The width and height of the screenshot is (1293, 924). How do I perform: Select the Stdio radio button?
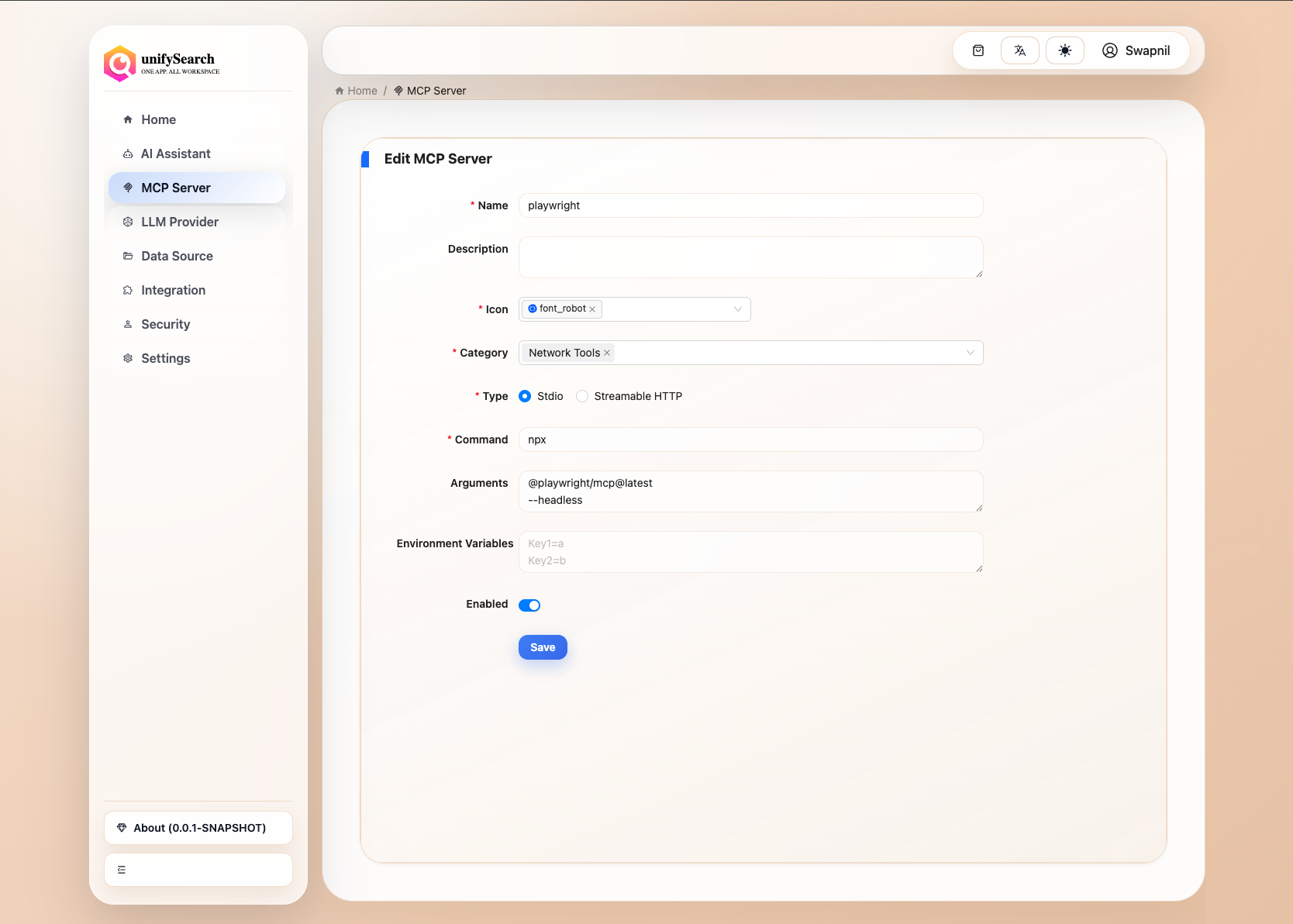525,396
